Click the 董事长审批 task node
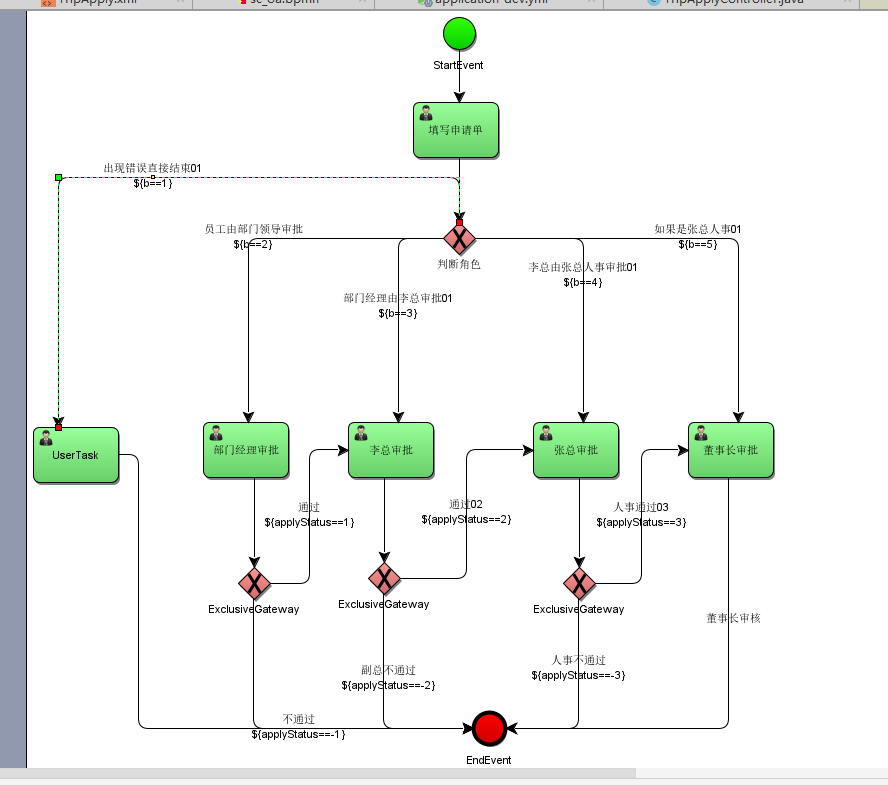The image size is (888, 785). point(731,449)
